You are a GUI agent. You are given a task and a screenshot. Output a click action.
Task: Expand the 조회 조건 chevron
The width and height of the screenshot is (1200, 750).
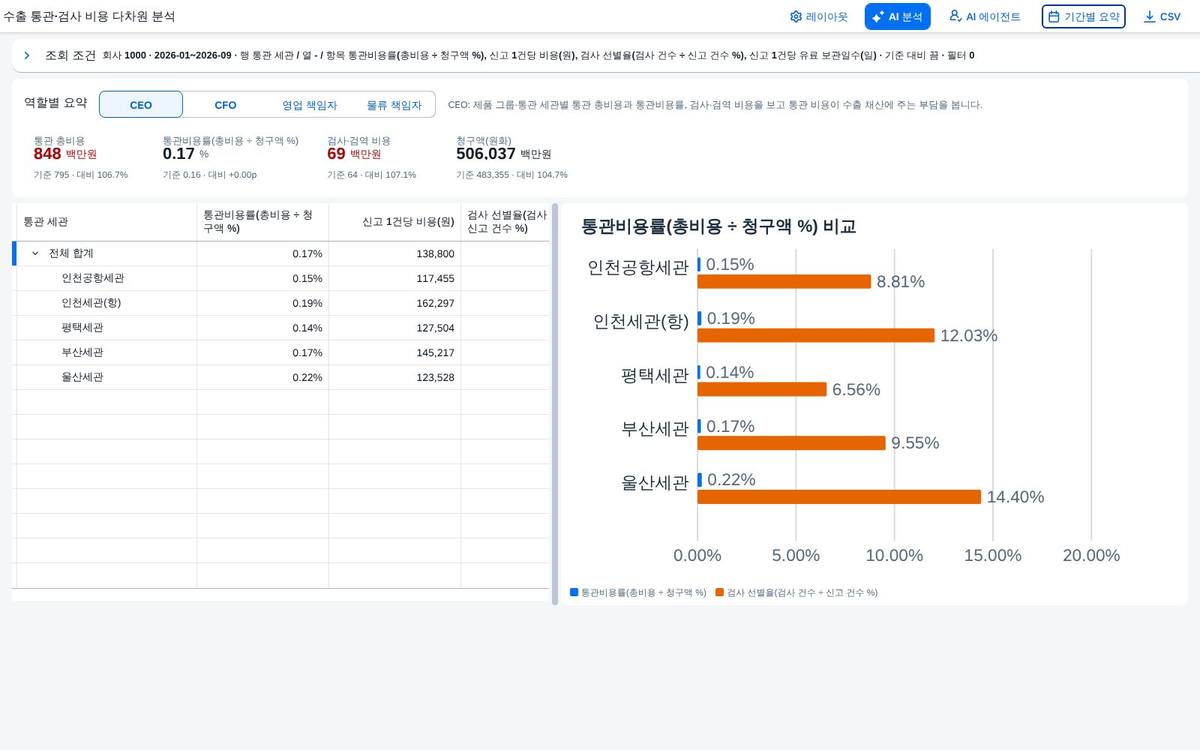pos(27,55)
